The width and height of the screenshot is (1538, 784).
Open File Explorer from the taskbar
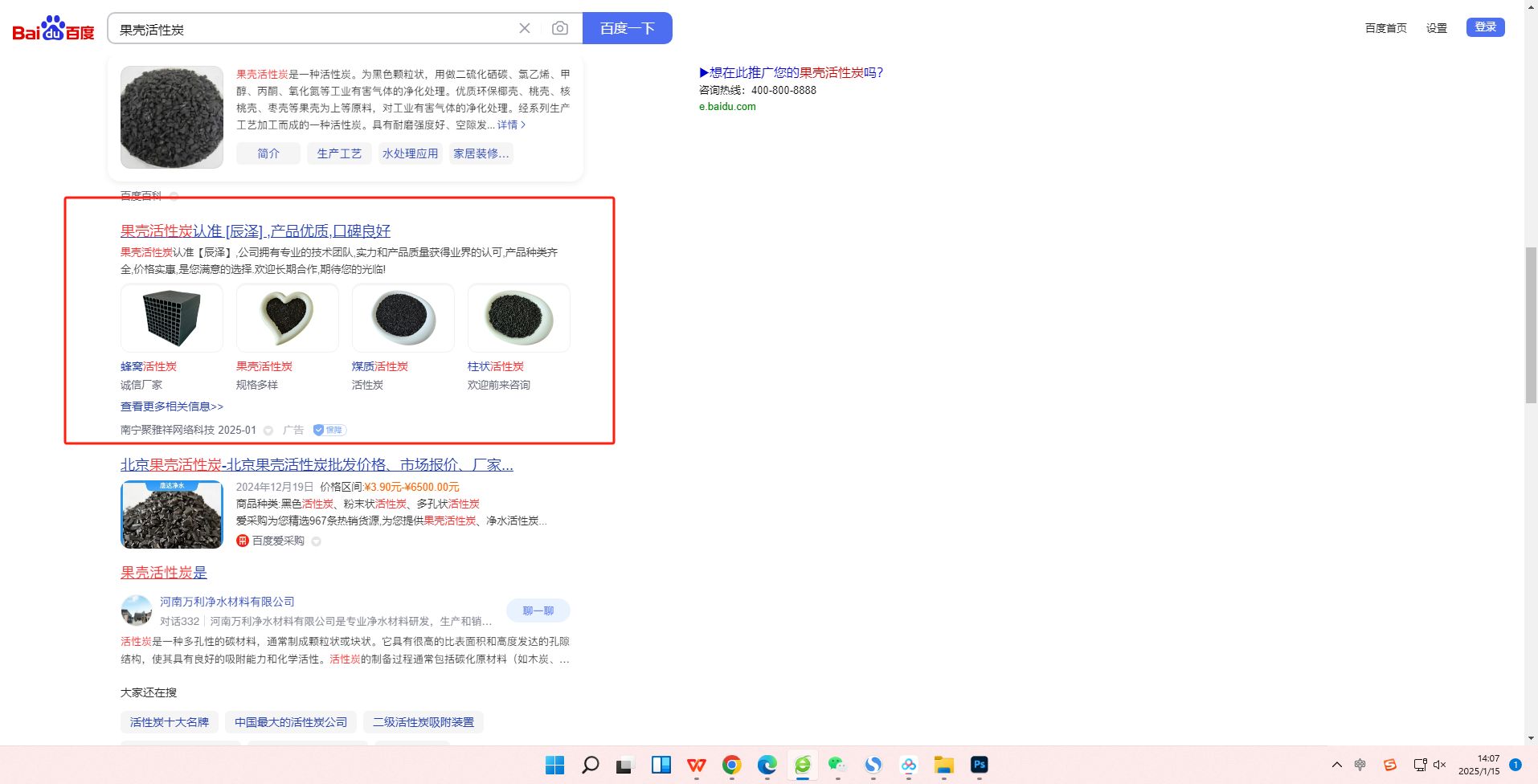[x=944, y=765]
